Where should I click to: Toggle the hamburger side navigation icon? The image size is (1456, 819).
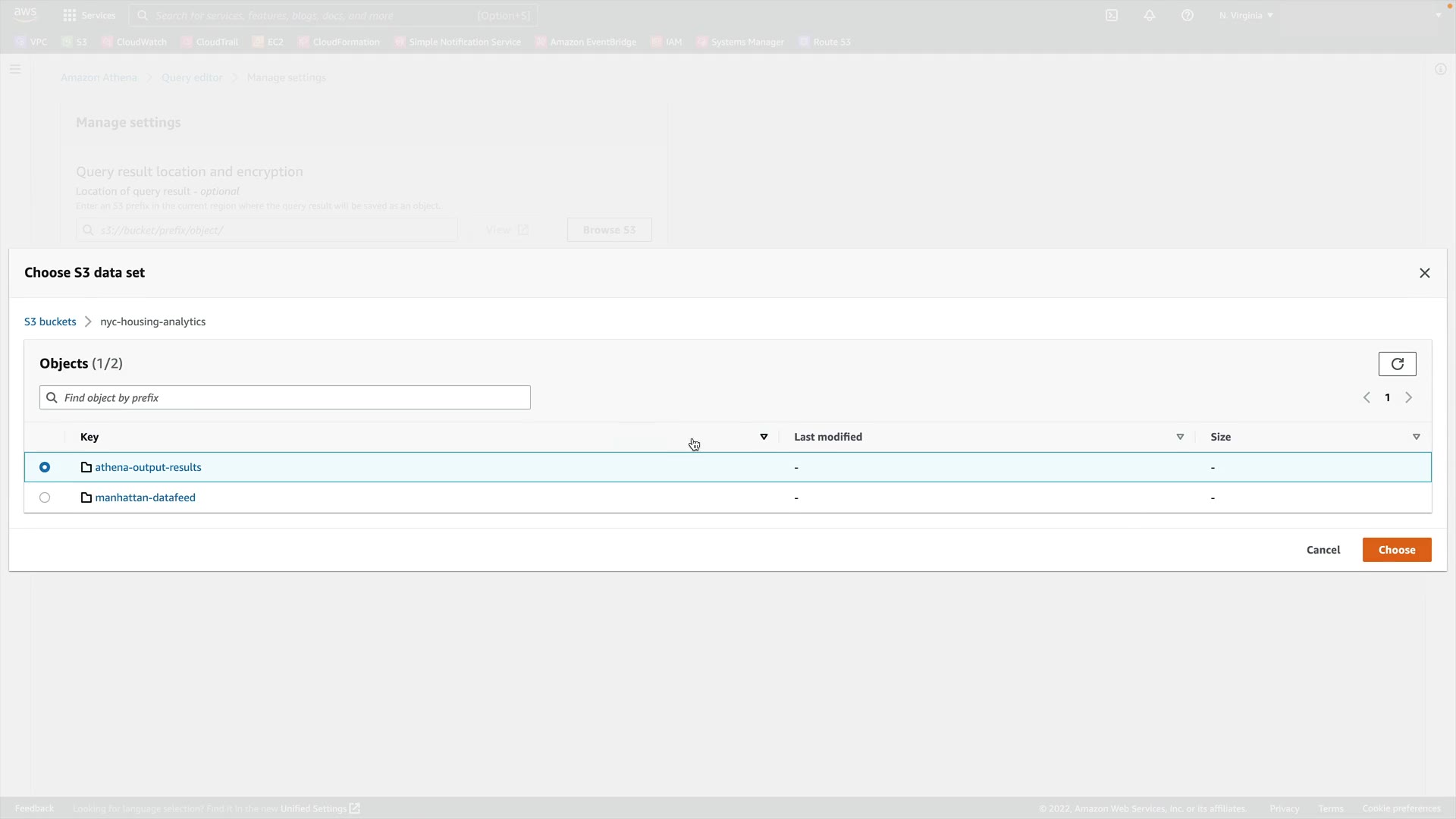[x=15, y=69]
